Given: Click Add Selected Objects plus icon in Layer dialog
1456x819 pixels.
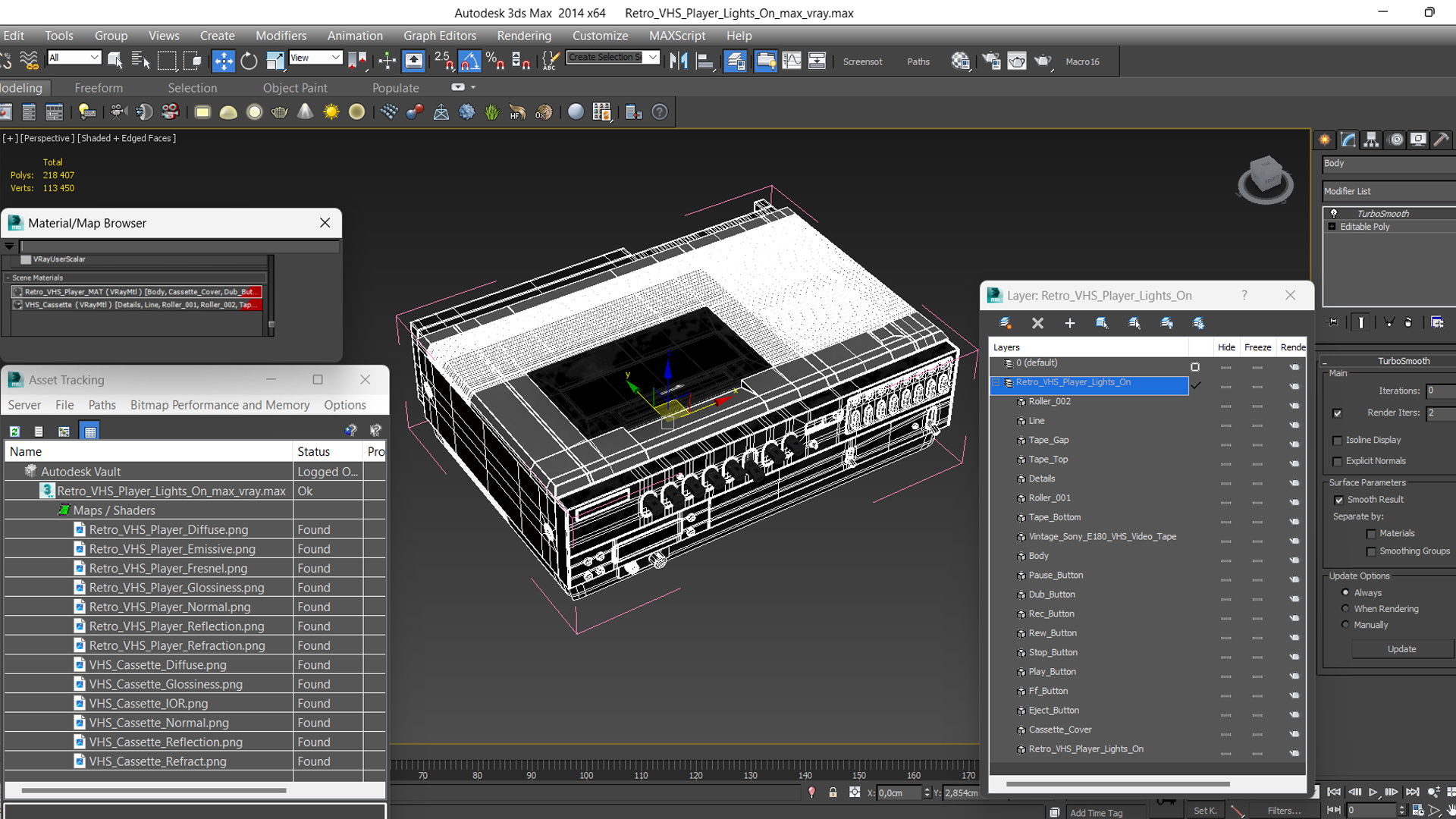Looking at the screenshot, I should (1070, 323).
